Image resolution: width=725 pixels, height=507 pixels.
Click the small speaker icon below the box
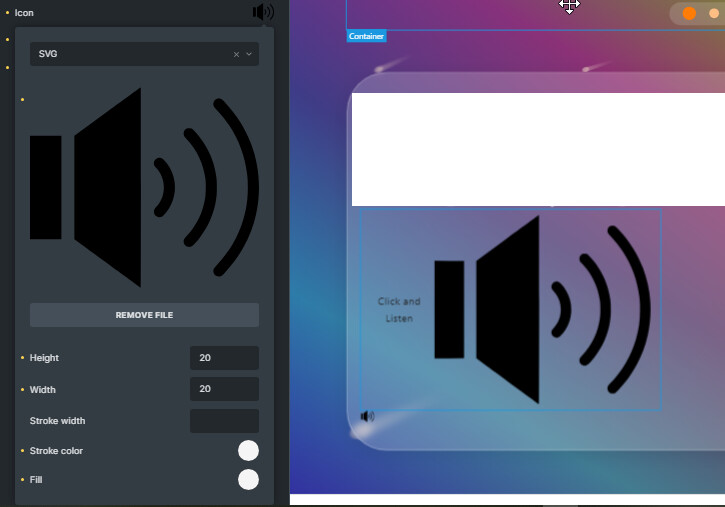[x=368, y=416]
